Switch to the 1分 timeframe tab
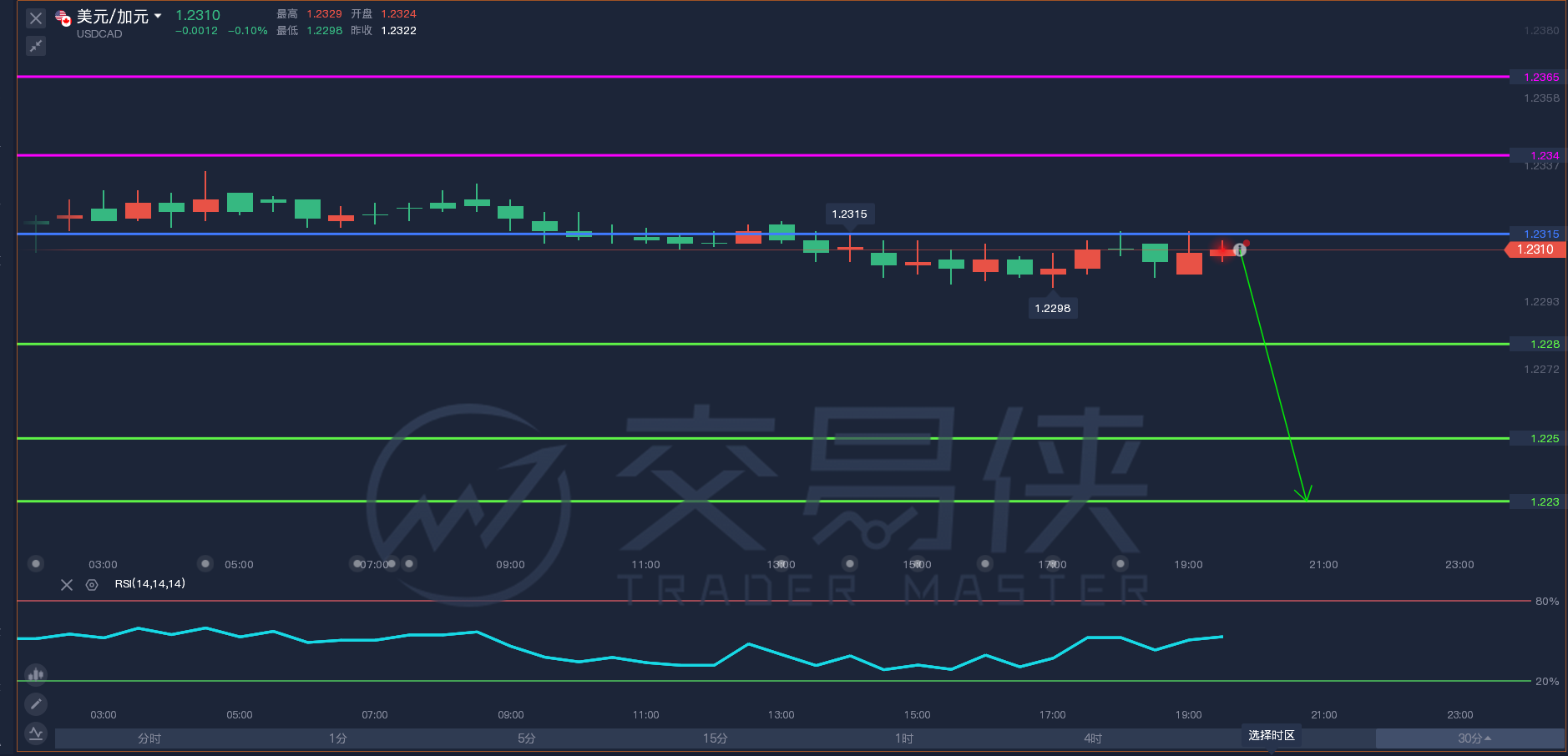The image size is (1568, 756). point(337,738)
